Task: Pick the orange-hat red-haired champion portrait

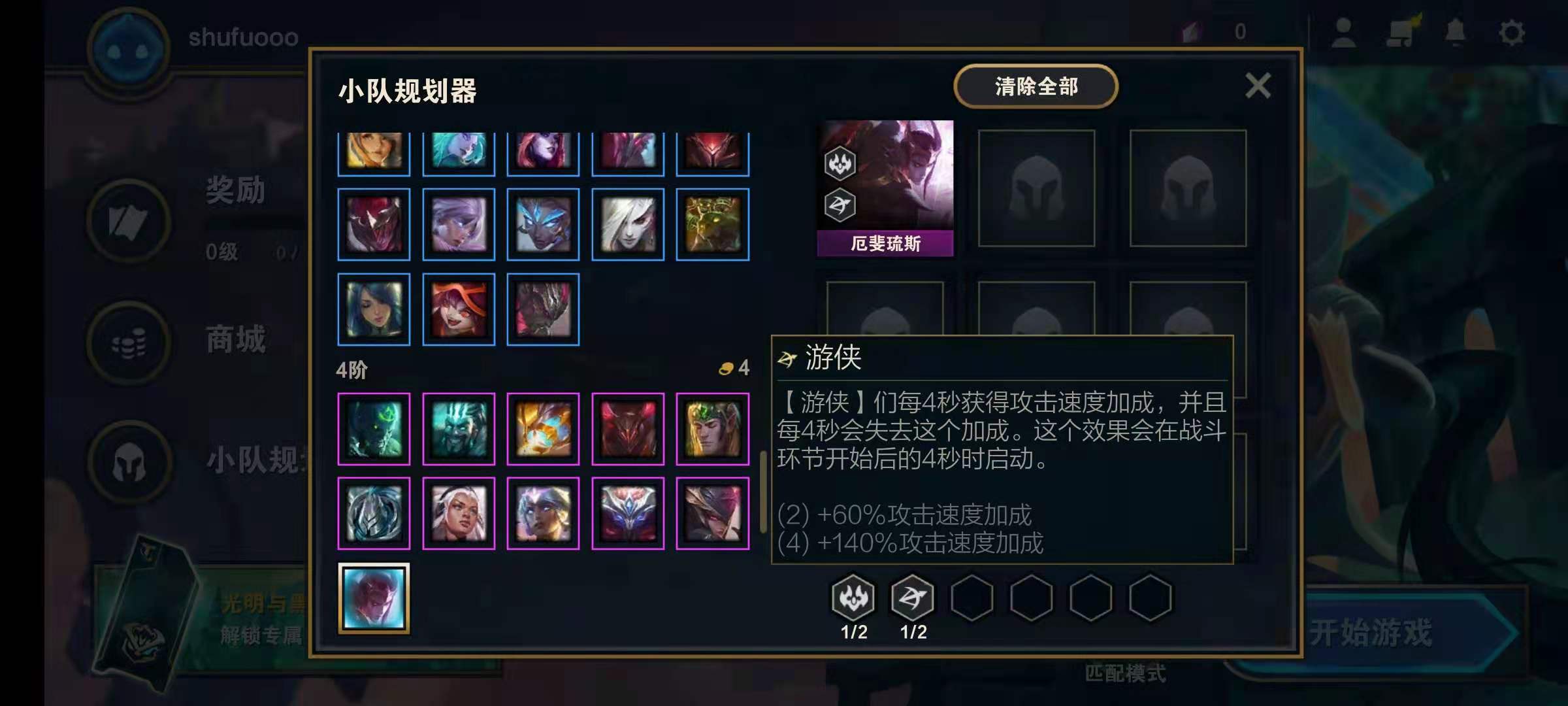Action: 459,309
